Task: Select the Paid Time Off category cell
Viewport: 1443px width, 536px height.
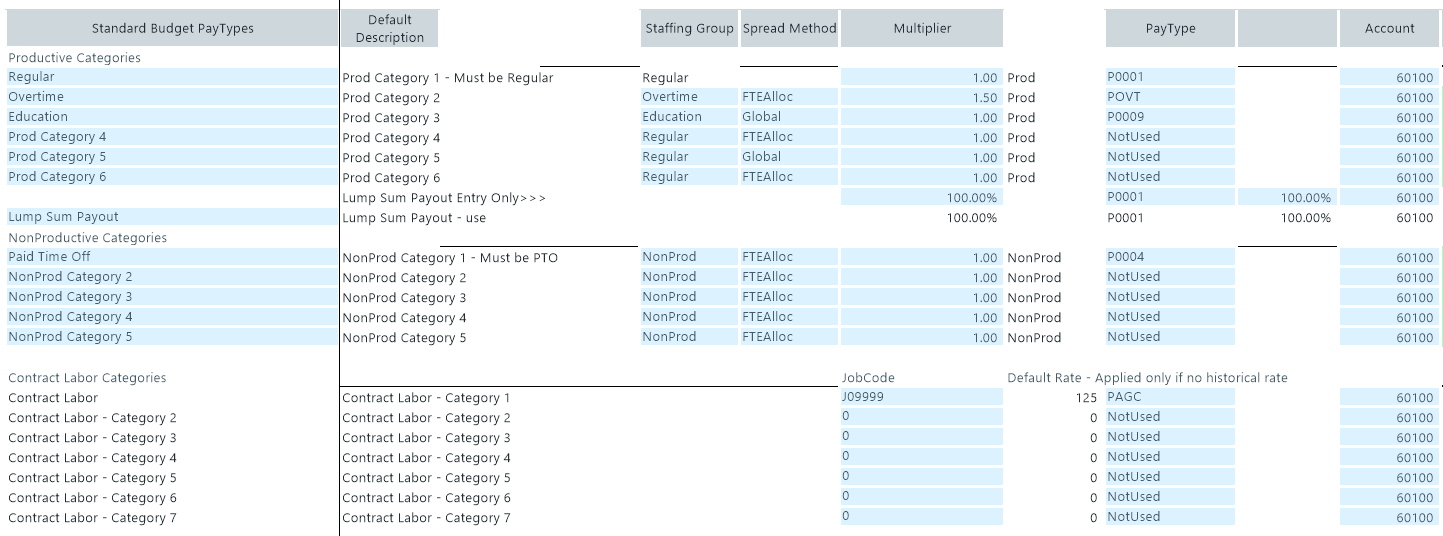Action: pyautogui.click(x=172, y=257)
